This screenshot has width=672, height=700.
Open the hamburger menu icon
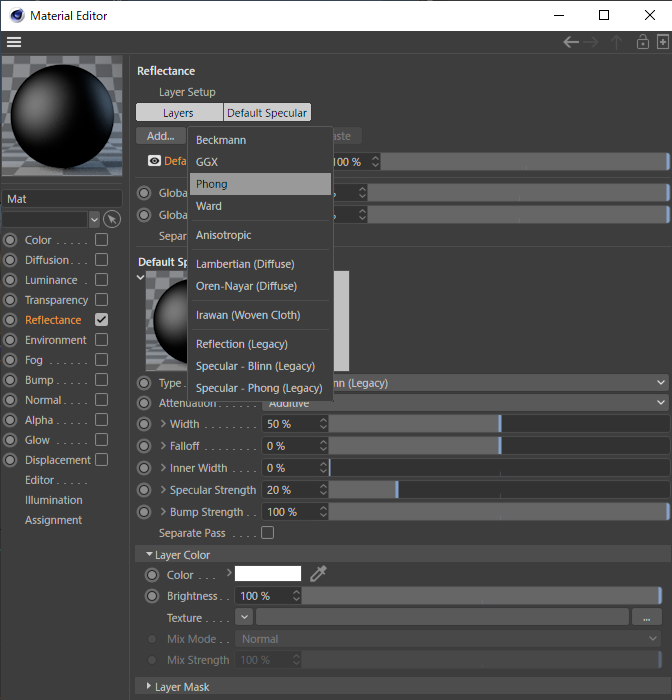point(14,42)
